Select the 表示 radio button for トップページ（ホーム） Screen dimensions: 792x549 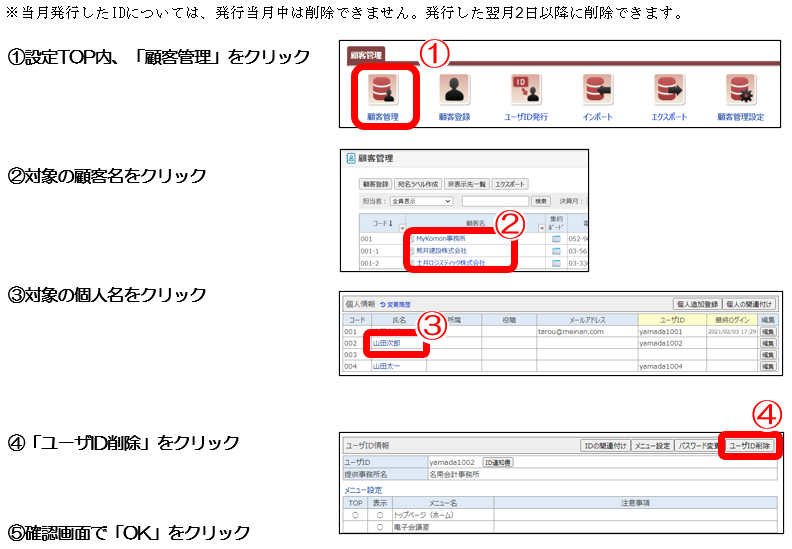(380, 514)
